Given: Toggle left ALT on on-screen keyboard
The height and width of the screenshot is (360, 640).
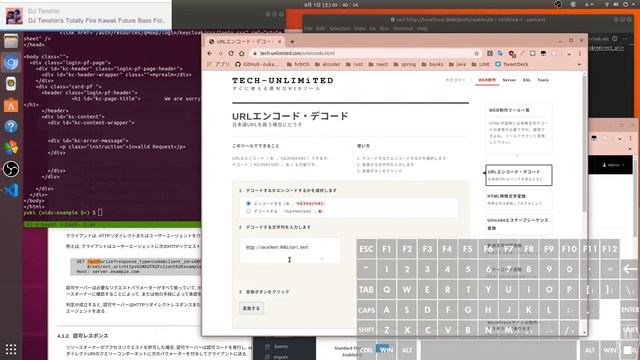Looking at the screenshot, I should pos(407,350).
